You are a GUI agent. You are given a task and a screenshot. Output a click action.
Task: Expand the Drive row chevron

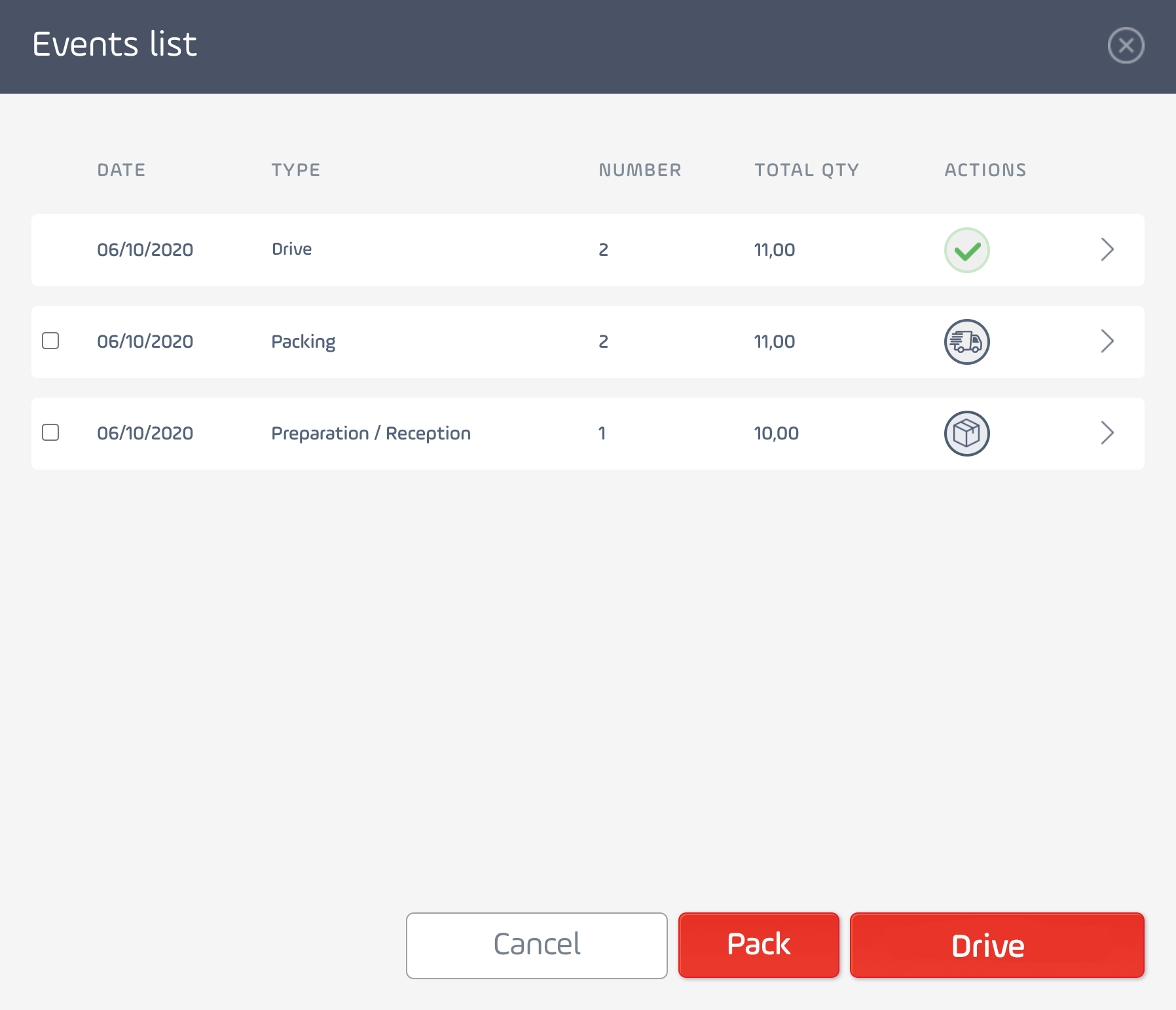tap(1107, 250)
